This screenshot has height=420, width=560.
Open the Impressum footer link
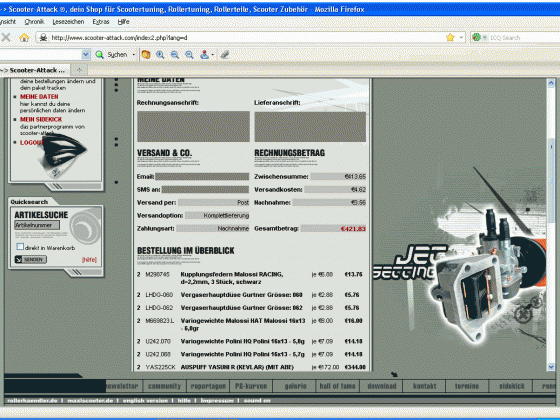click(x=217, y=401)
